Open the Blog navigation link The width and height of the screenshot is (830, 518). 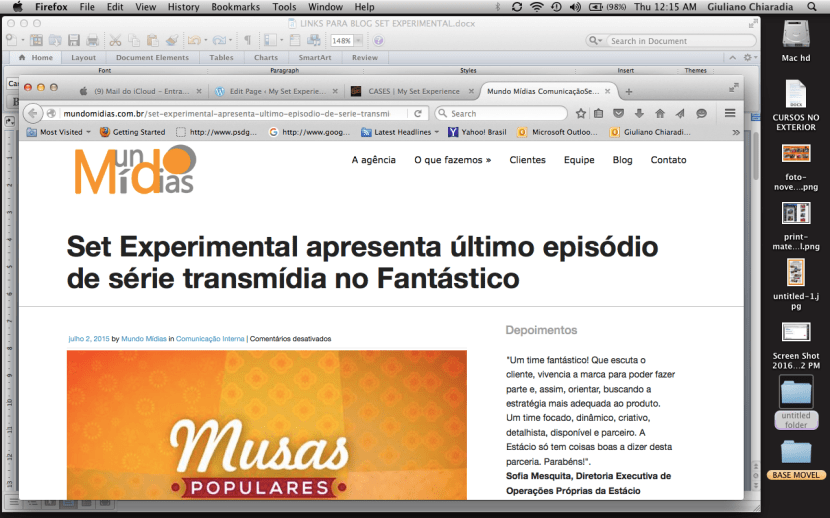coord(622,160)
